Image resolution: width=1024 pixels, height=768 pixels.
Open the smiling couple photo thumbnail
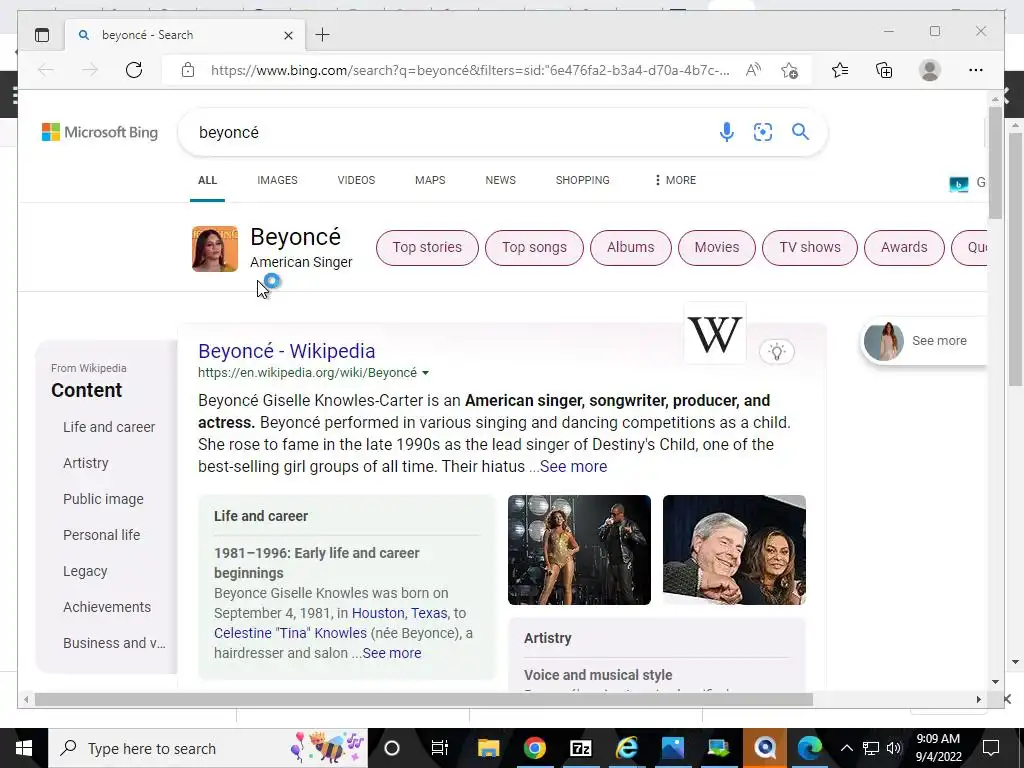(734, 550)
